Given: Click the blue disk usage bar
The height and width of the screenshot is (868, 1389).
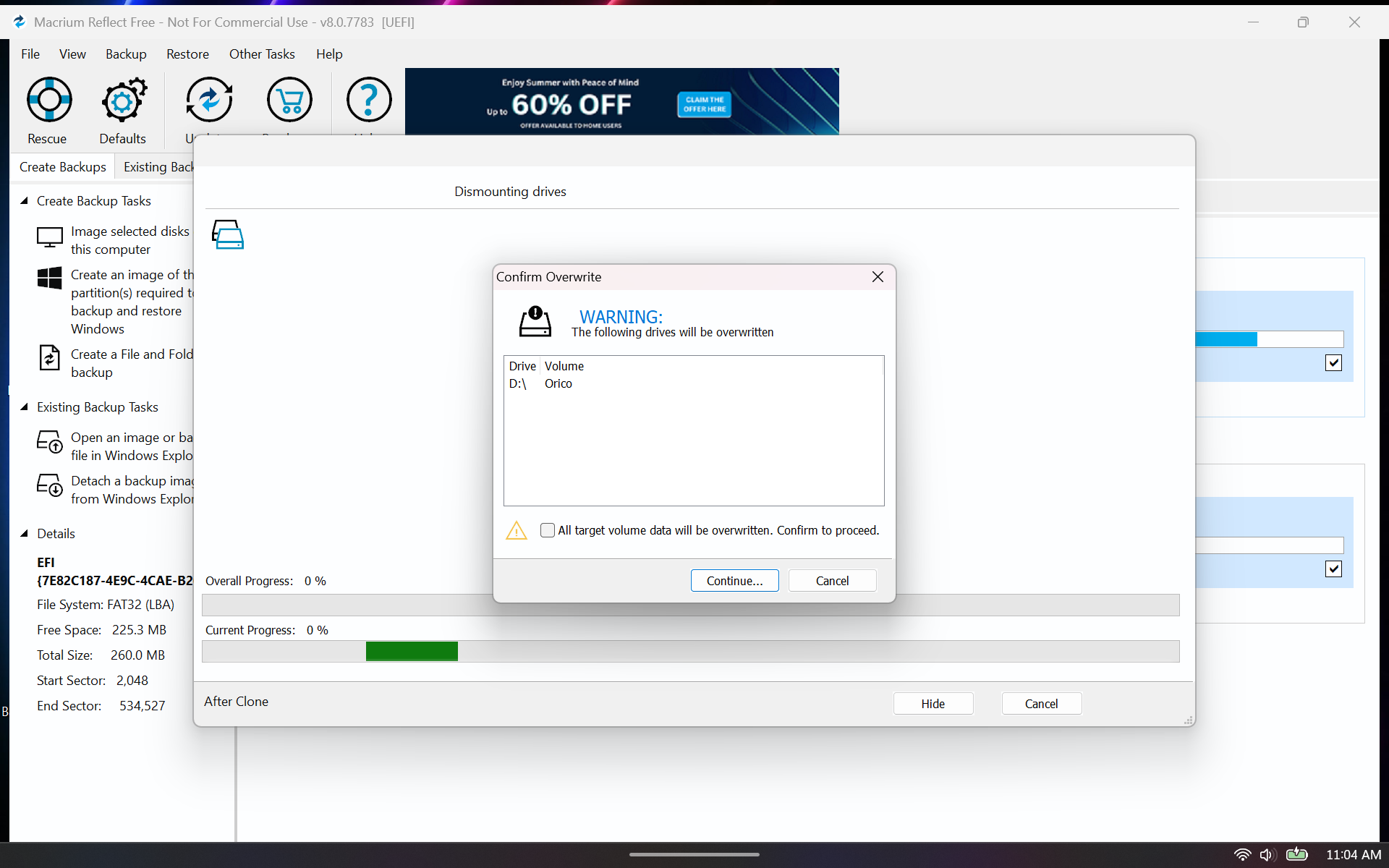Looking at the screenshot, I should coord(1226,339).
